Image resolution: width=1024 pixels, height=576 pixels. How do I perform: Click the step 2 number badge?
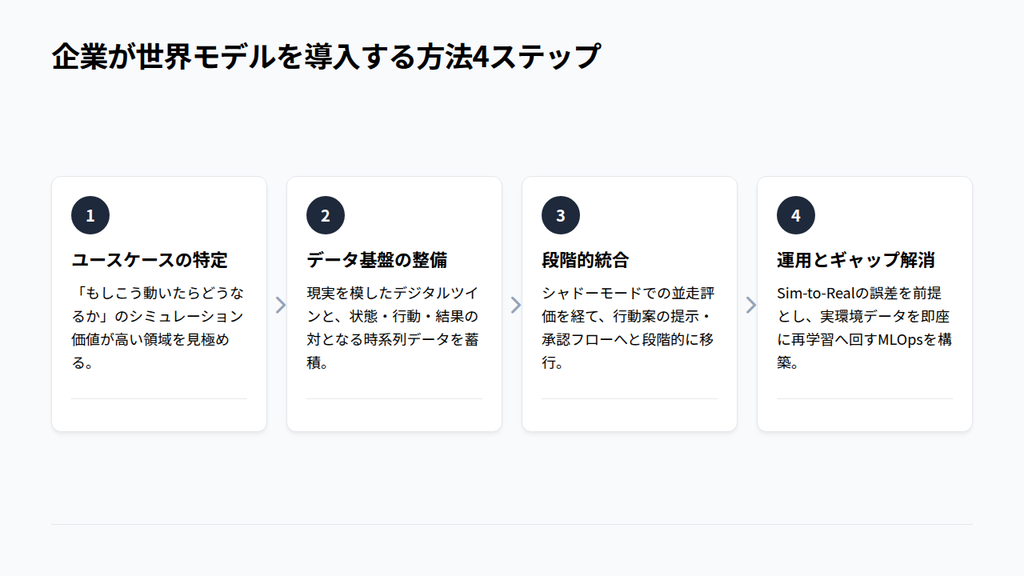[x=325, y=215]
